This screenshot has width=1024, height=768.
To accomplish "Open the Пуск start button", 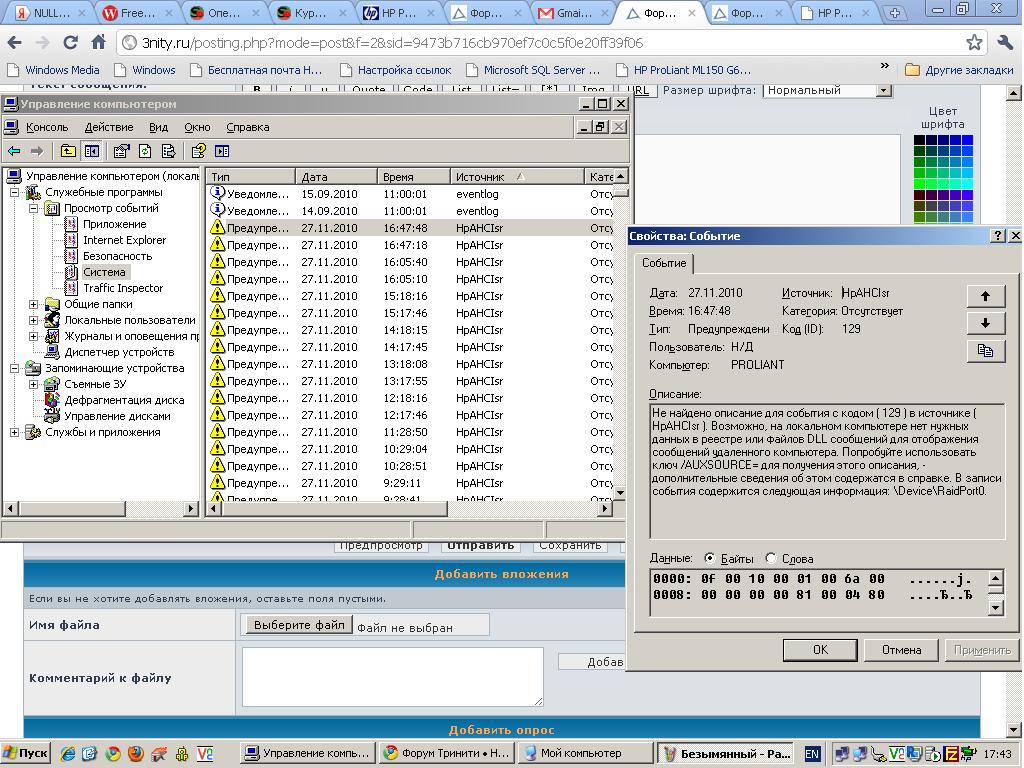I will point(26,753).
